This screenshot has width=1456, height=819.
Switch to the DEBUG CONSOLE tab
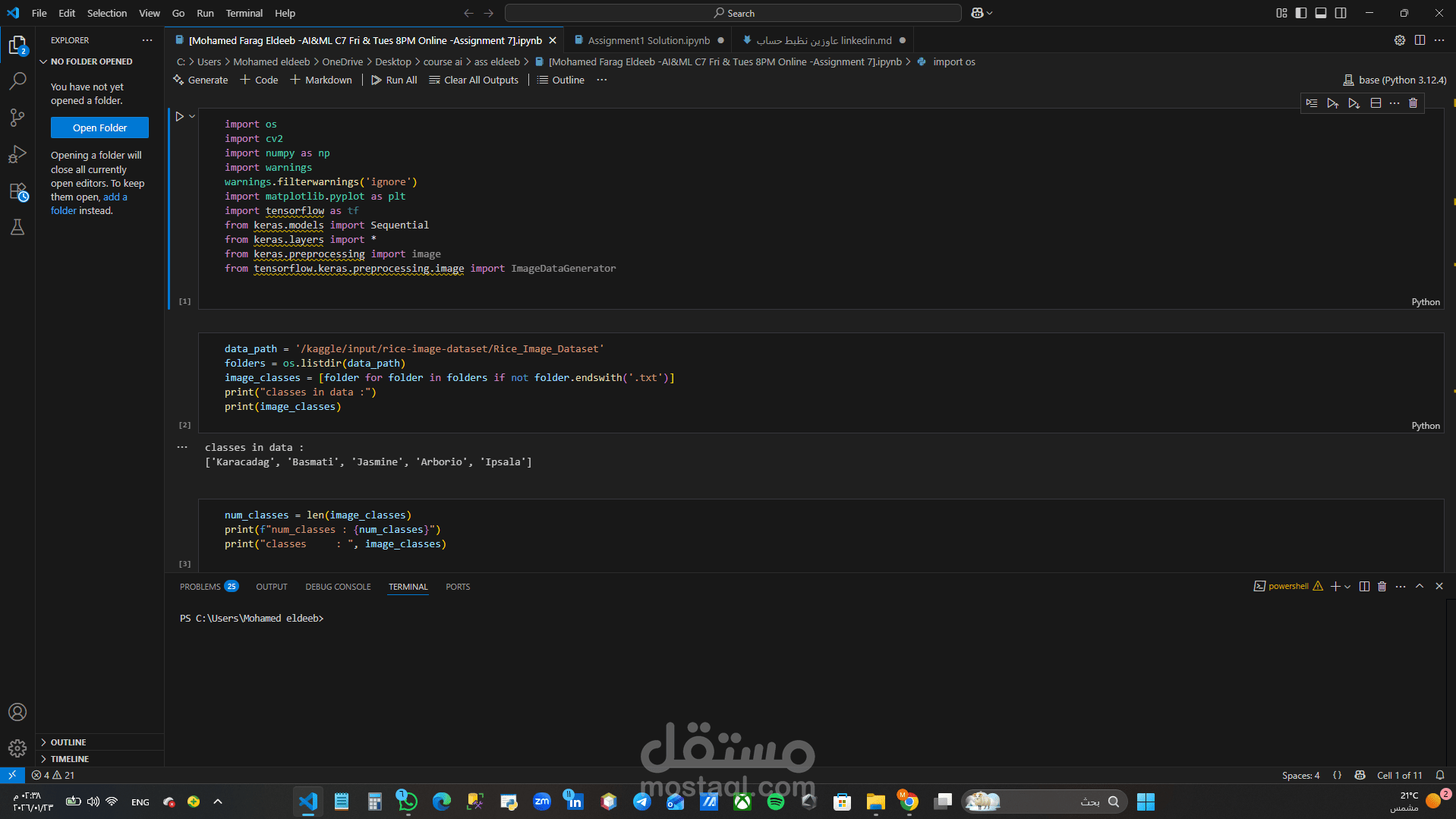tap(338, 587)
